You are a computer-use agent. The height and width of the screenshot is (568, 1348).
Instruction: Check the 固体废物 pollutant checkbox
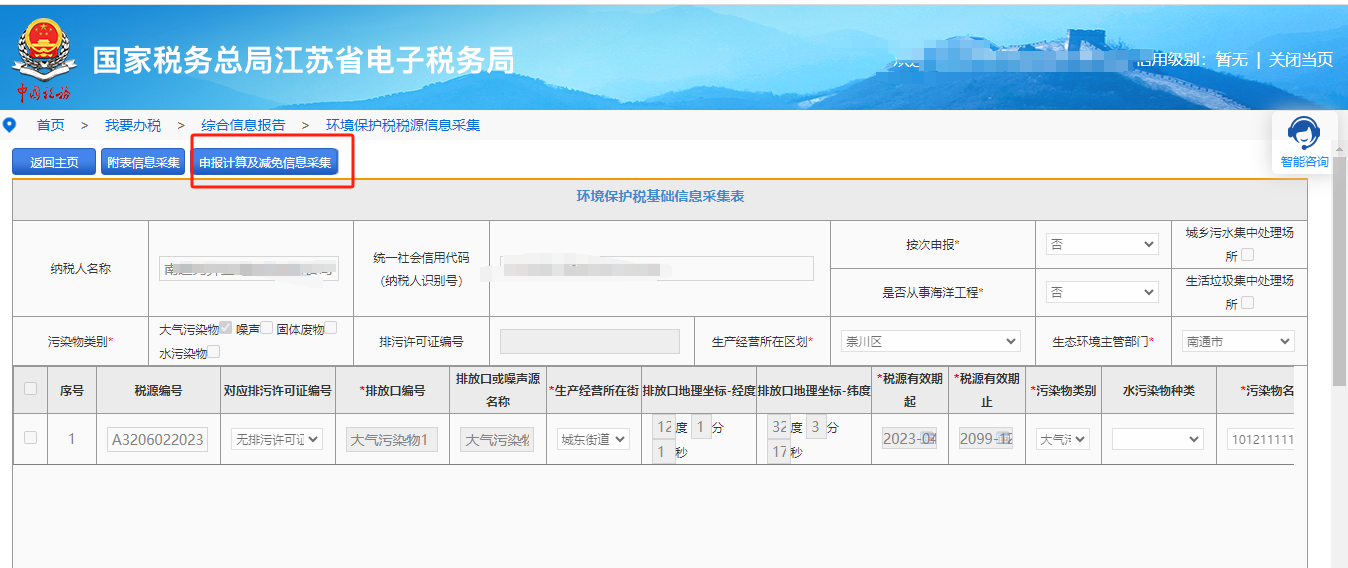[x=330, y=328]
